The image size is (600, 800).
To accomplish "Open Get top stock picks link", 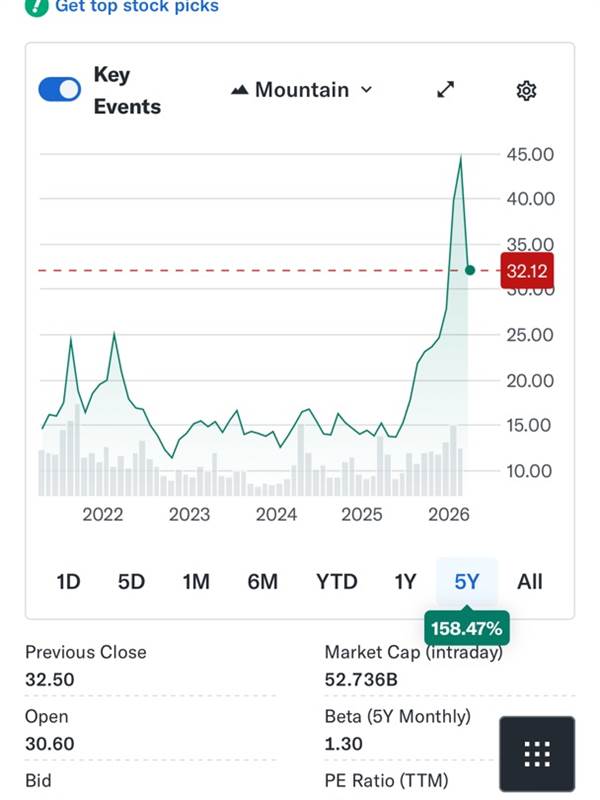I will click(137, 6).
